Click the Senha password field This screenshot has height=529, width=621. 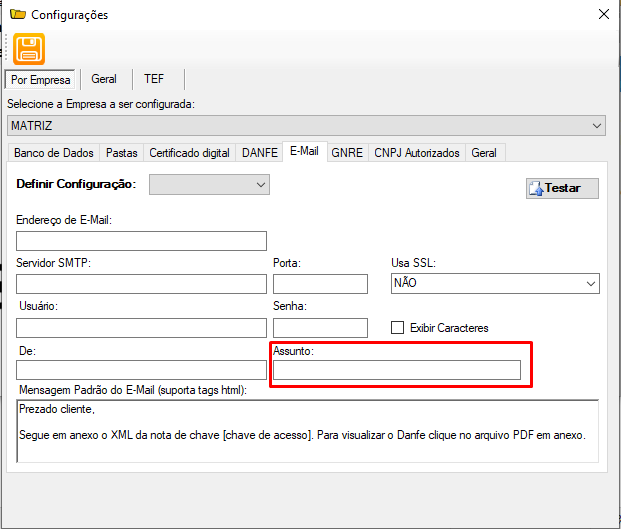320,328
